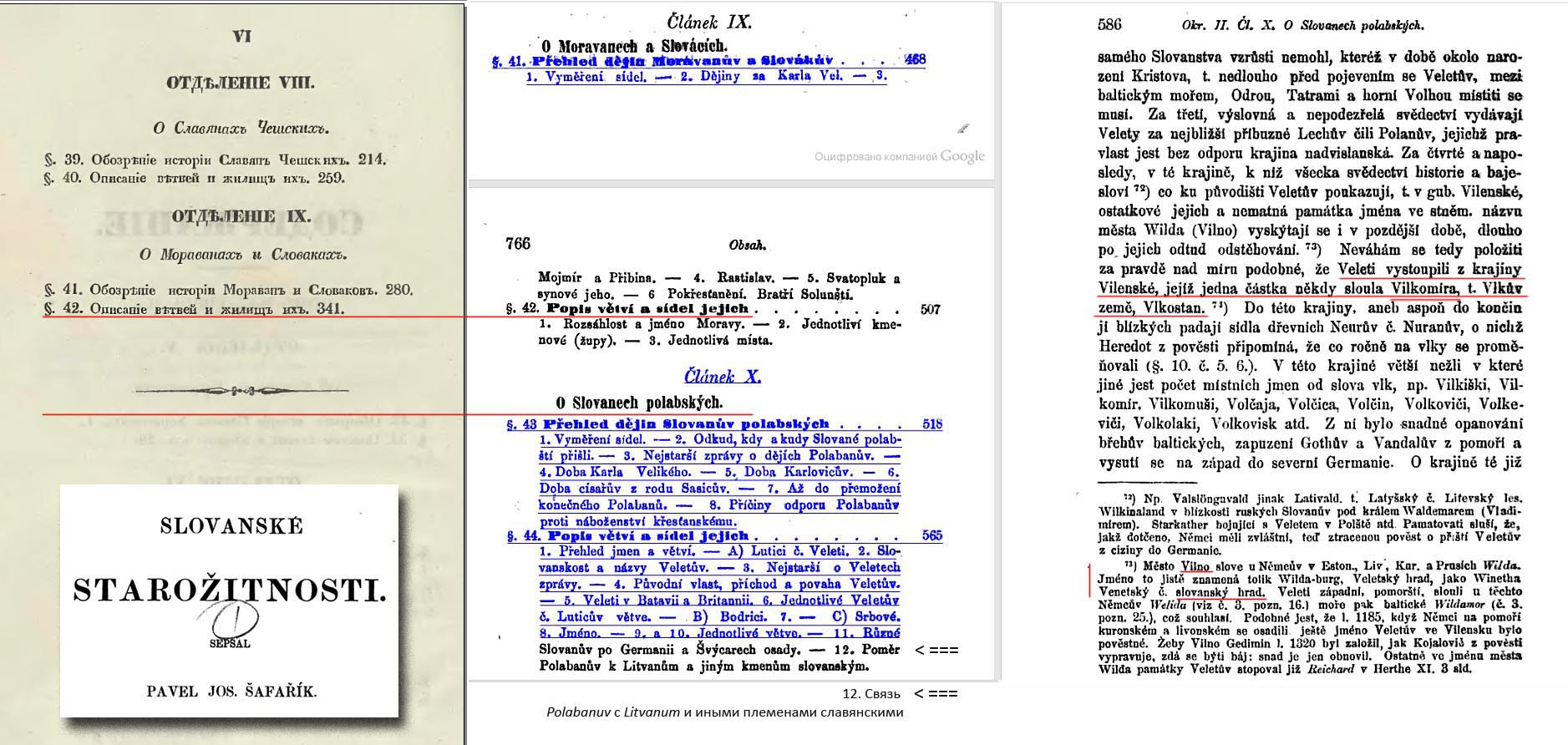
Task: Click the Google logo in the watermark
Action: [x=962, y=156]
